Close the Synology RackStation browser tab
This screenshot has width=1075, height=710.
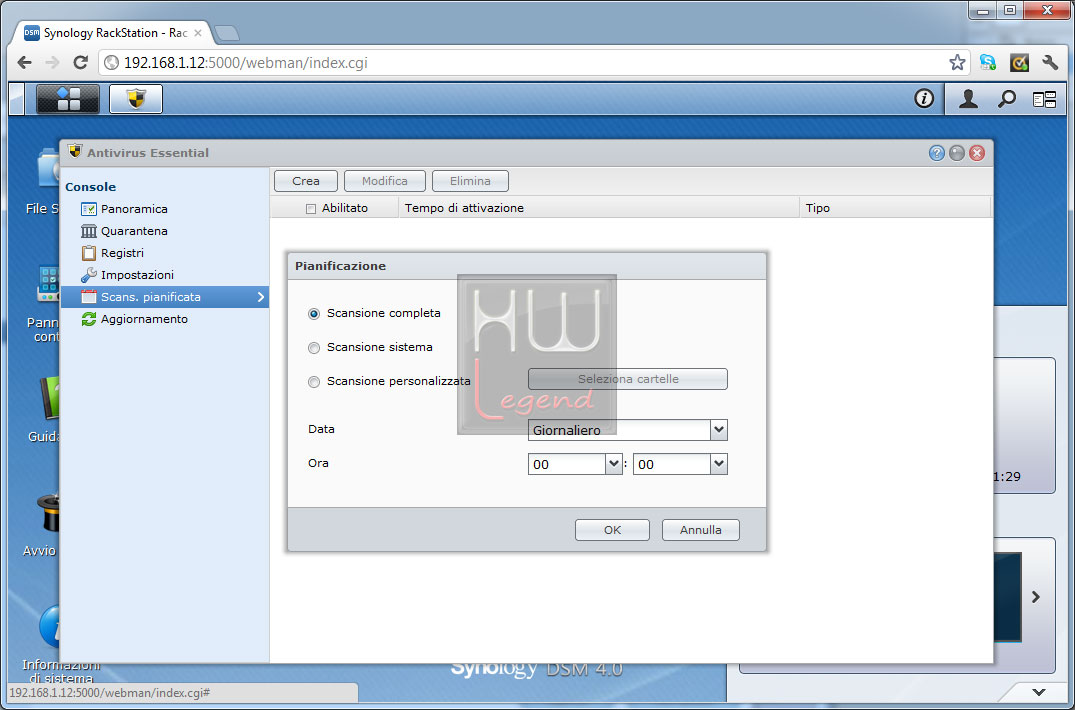point(197,33)
